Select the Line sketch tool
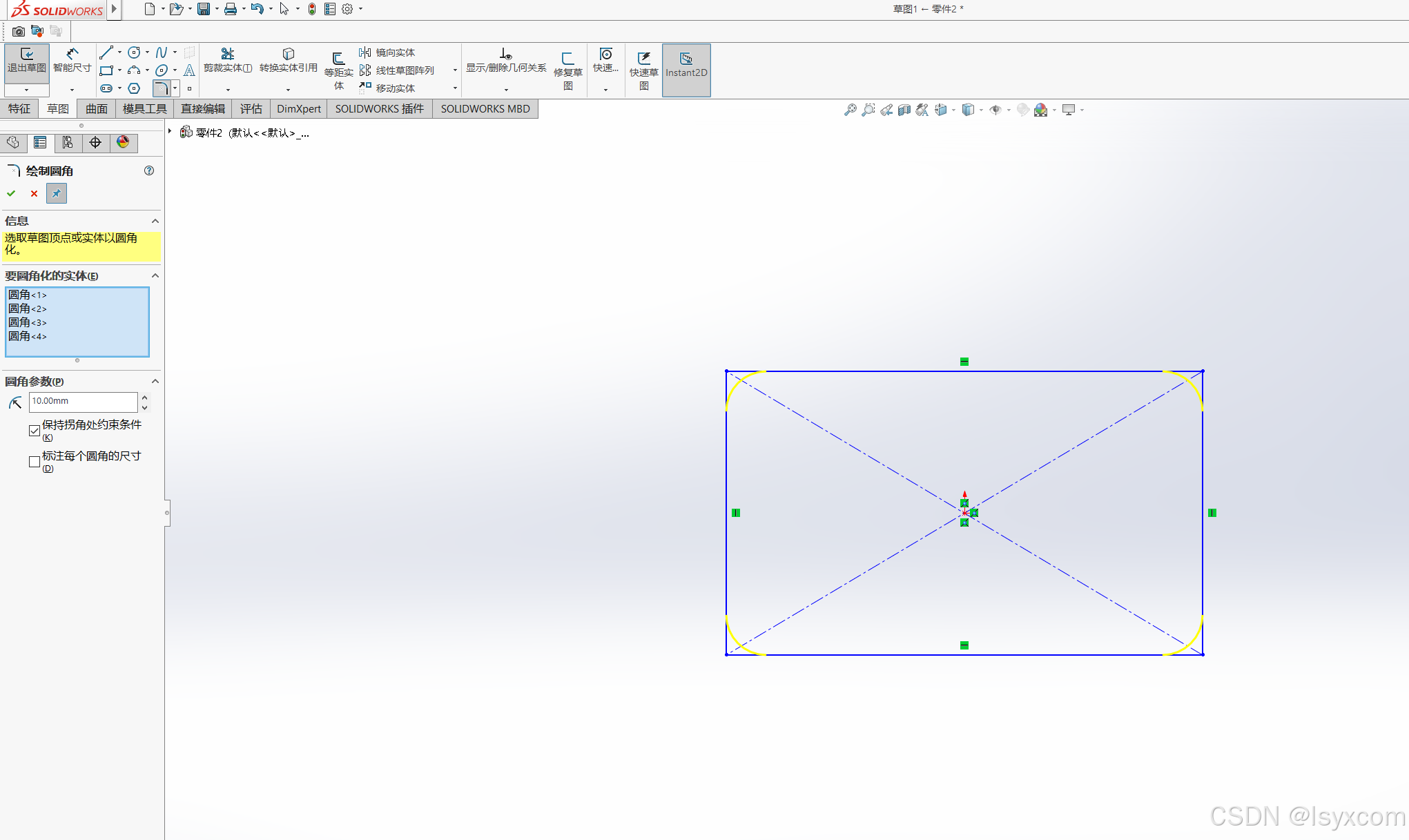The image size is (1409, 840). 106,52
